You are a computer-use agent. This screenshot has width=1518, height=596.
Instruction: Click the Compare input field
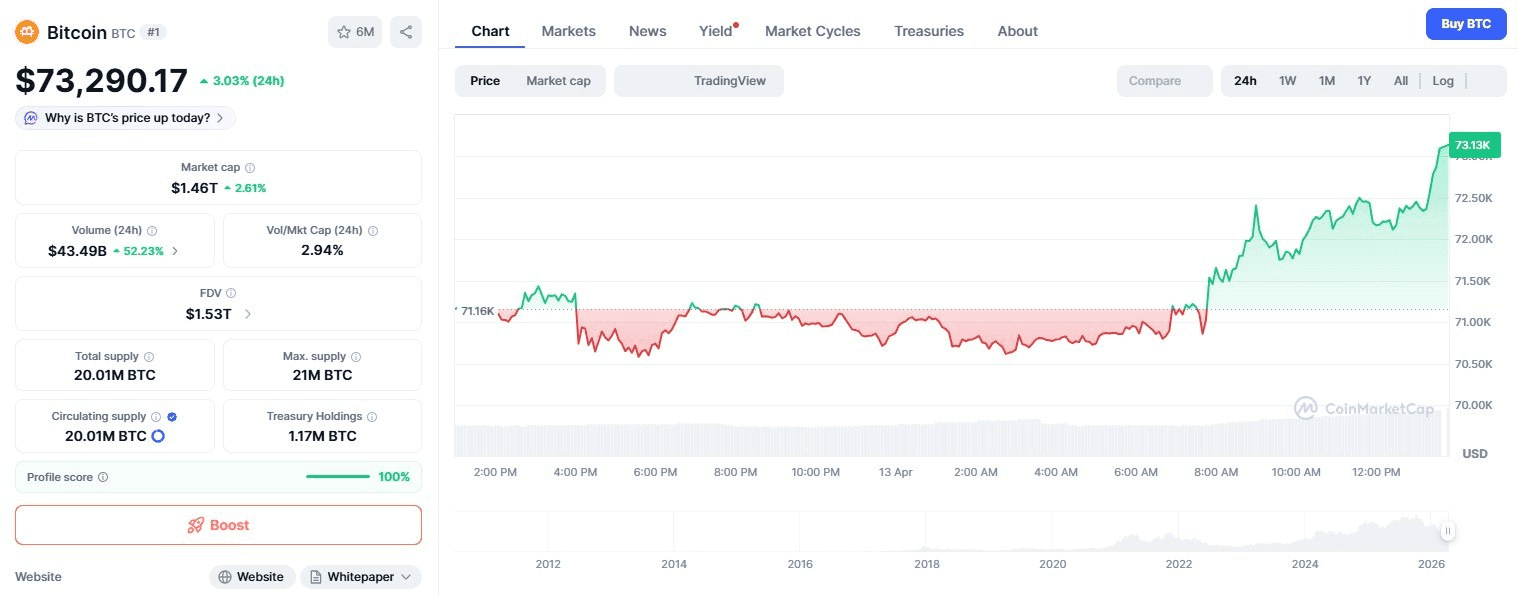[1164, 81]
